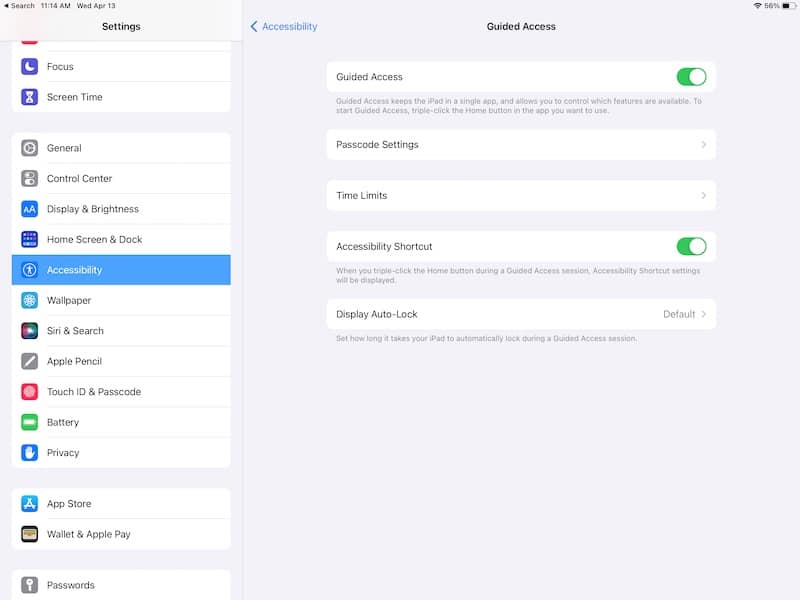This screenshot has width=800, height=600.
Task: Tap the Apple Pencil icon
Action: tap(30, 361)
